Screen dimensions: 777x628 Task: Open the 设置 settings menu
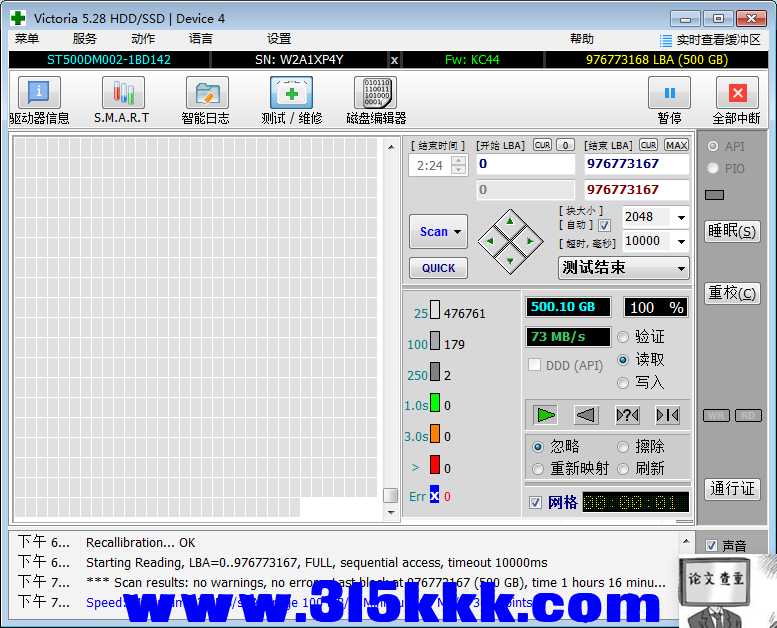[x=279, y=39]
